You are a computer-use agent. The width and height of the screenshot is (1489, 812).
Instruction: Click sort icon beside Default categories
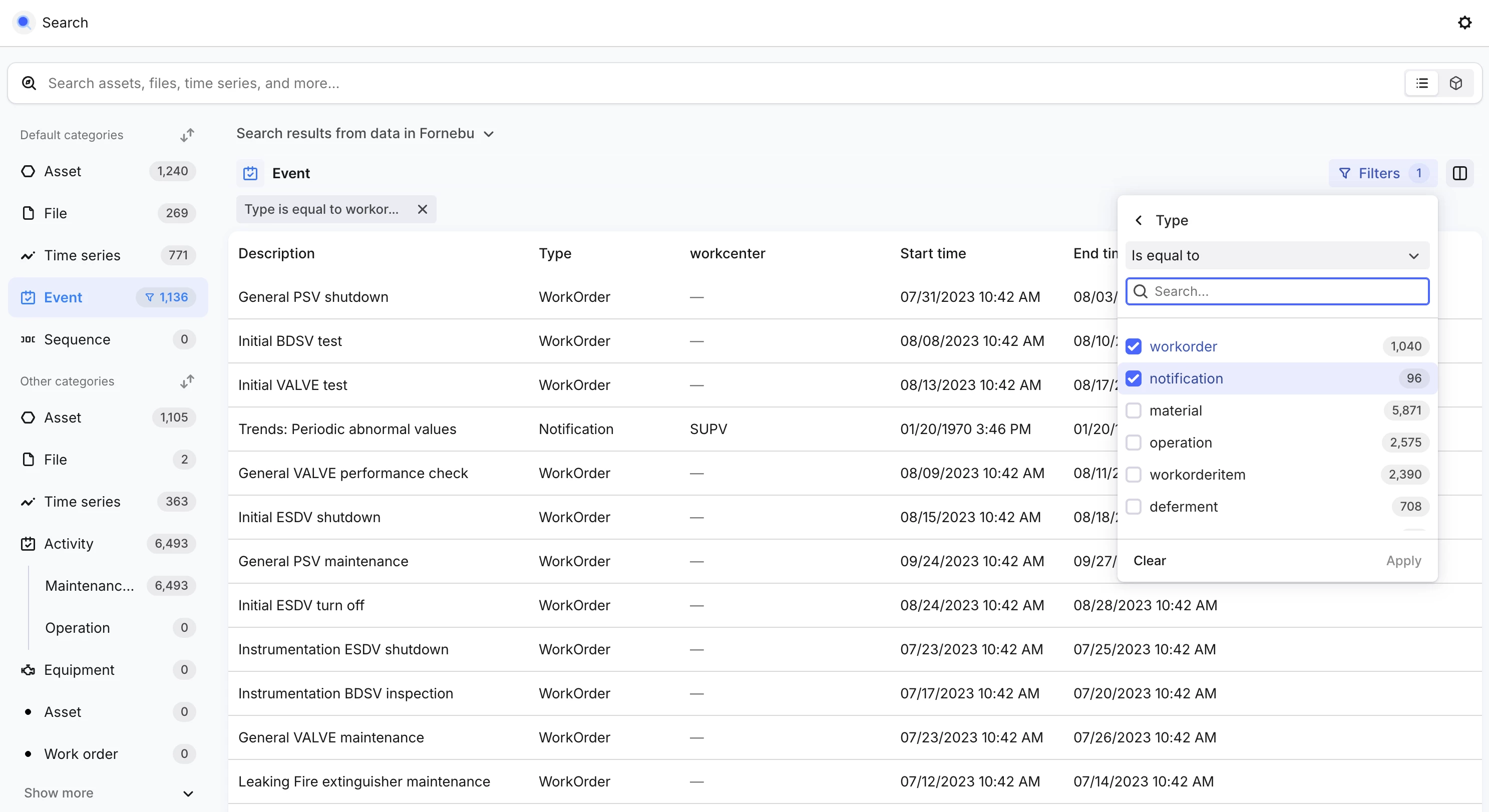(187, 135)
